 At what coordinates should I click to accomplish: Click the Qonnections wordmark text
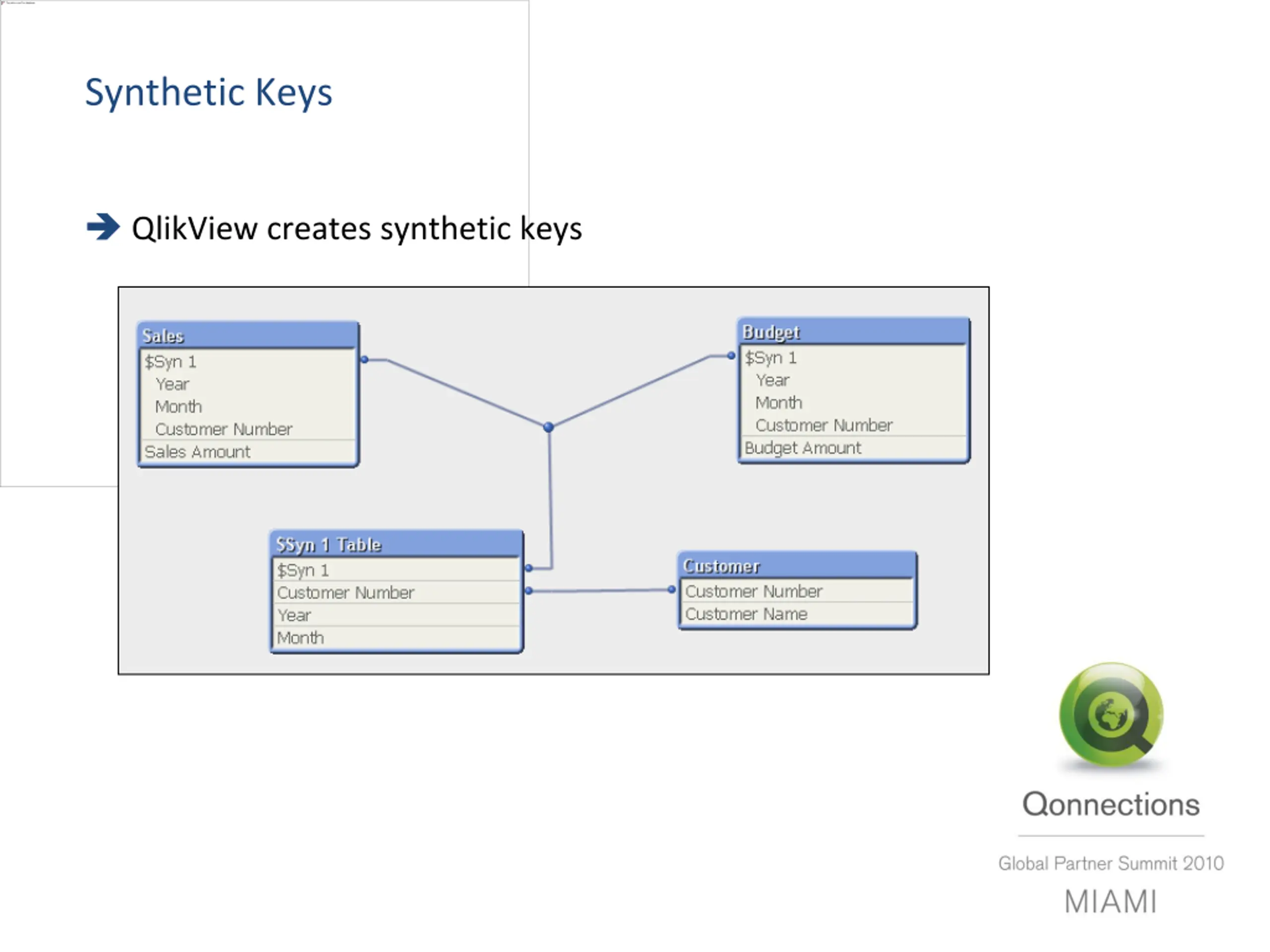coord(1111,804)
